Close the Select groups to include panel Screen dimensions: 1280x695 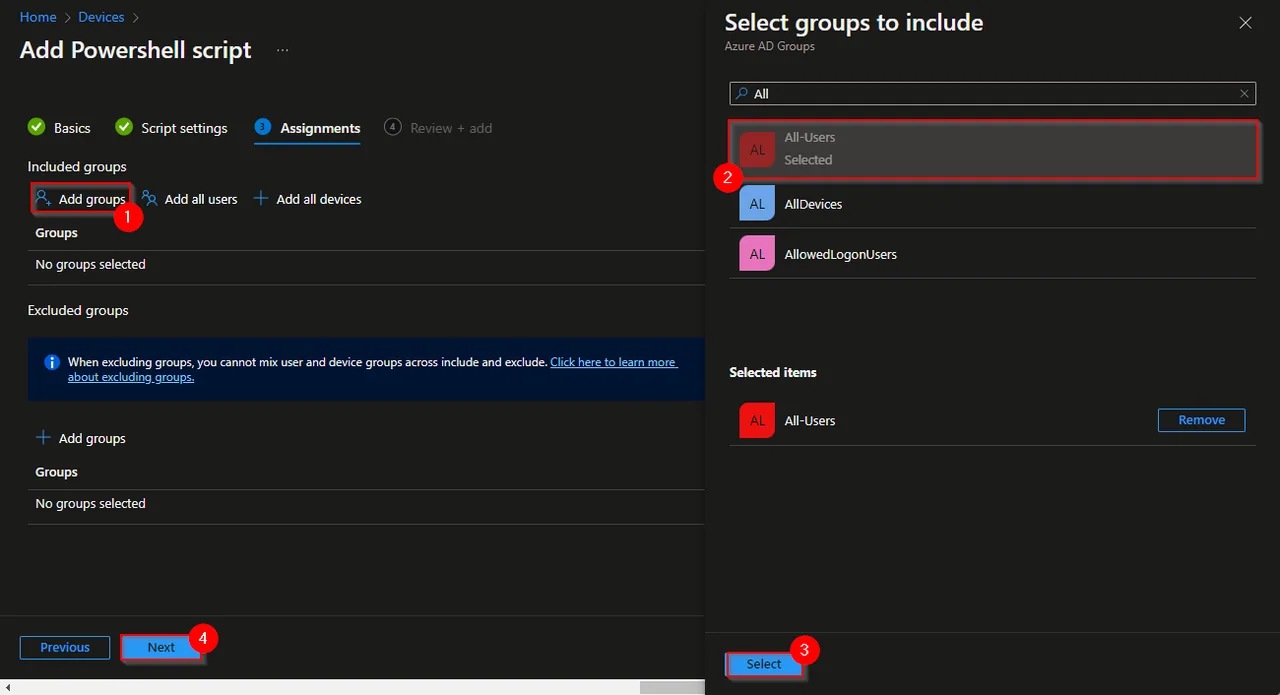pos(1245,22)
